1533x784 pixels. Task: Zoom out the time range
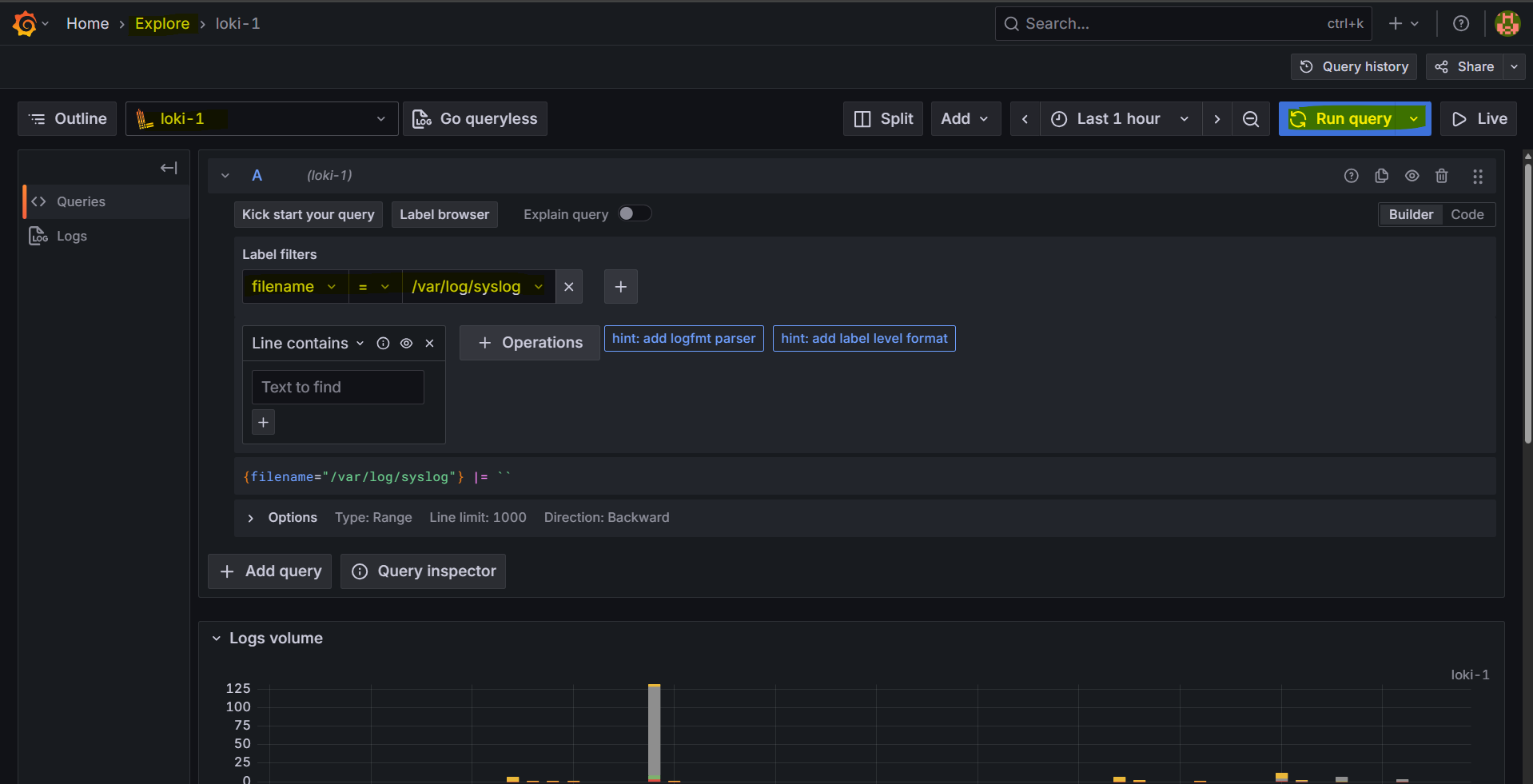tap(1251, 119)
